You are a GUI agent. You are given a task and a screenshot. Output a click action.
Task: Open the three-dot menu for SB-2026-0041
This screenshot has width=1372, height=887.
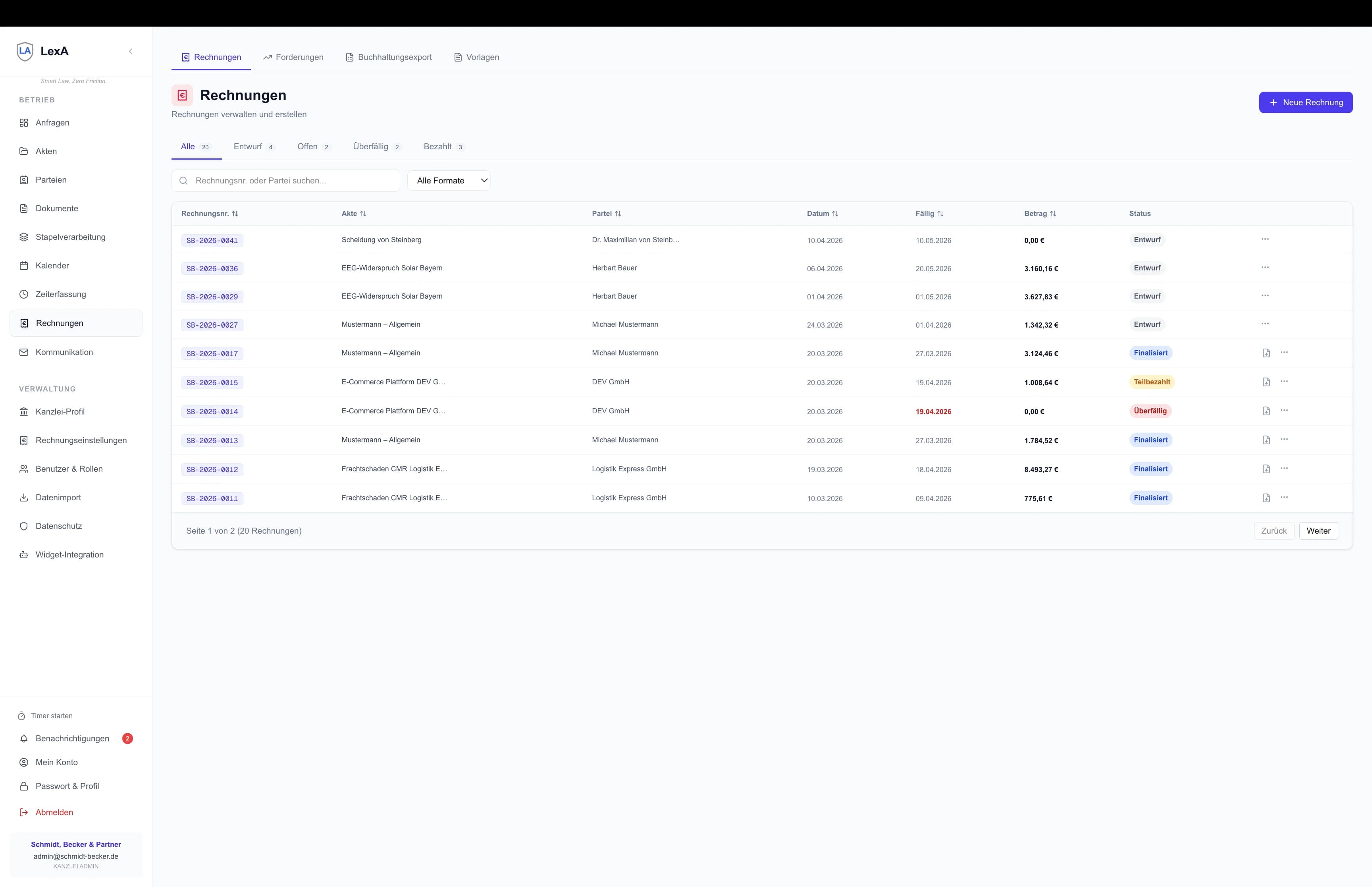1265,239
